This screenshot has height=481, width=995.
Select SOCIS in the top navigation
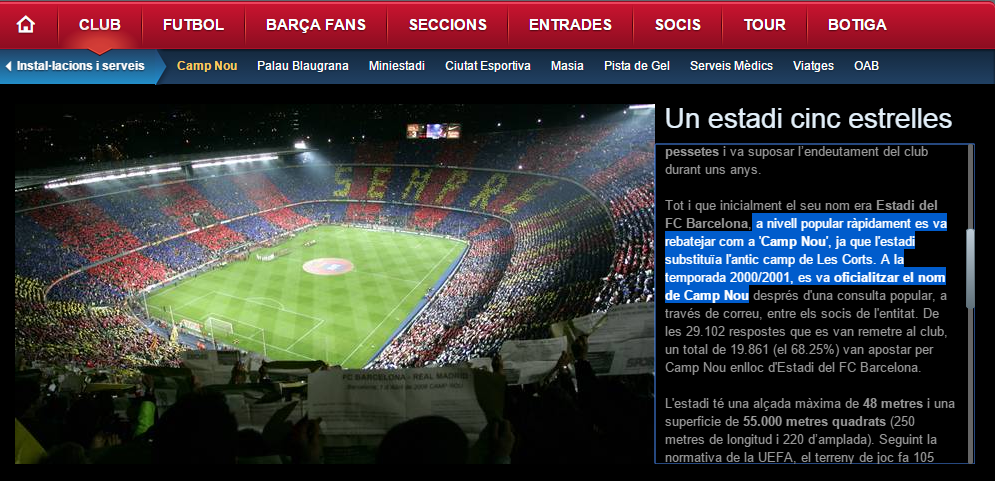click(x=678, y=25)
